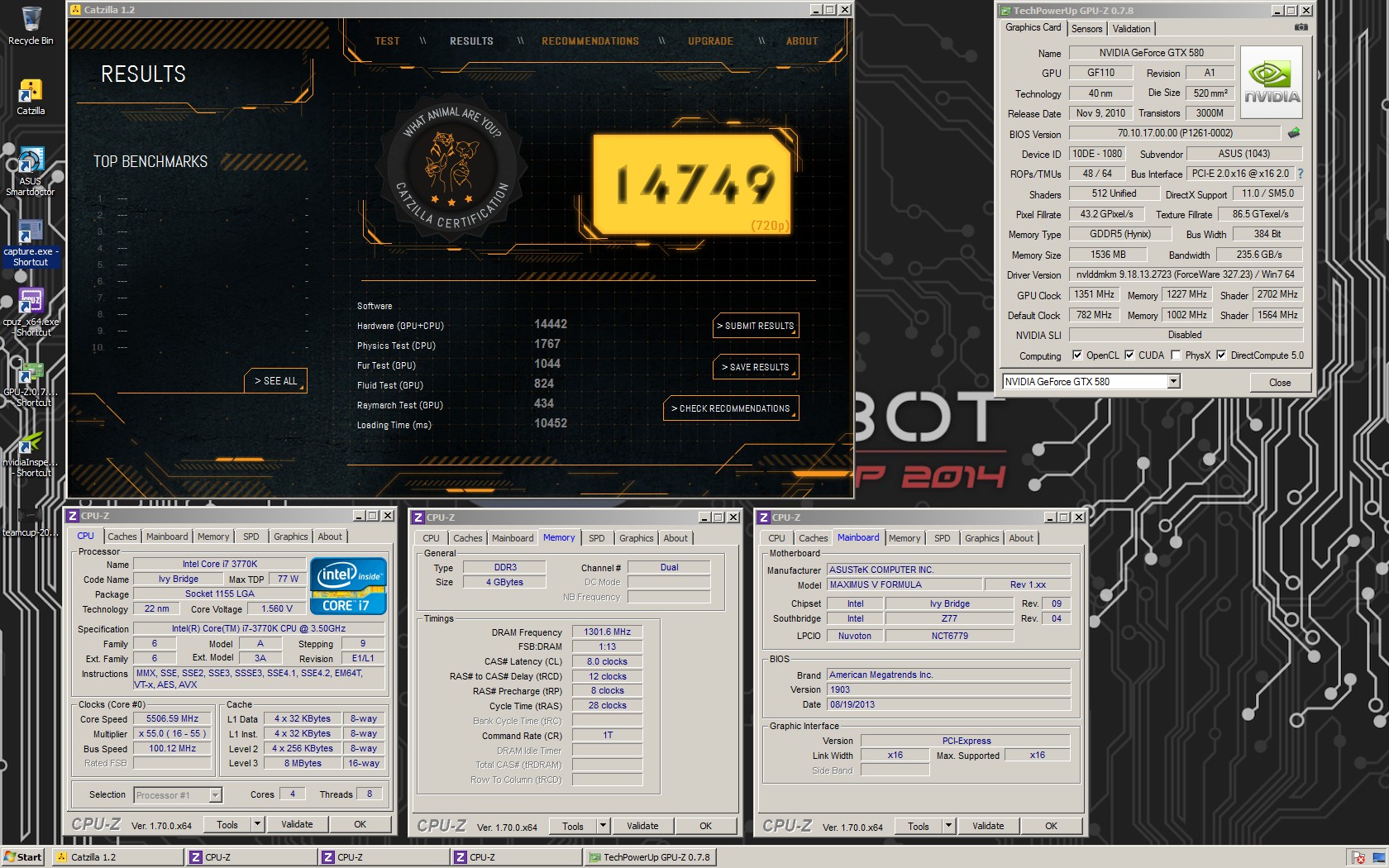
Task: Click SEE ALL under top benchmarks
Action: (275, 381)
